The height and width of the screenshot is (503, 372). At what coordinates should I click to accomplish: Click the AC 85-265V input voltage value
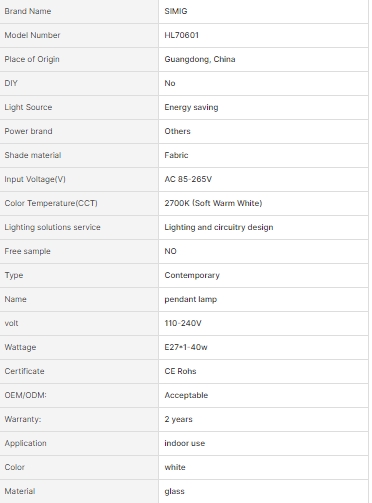(x=188, y=179)
